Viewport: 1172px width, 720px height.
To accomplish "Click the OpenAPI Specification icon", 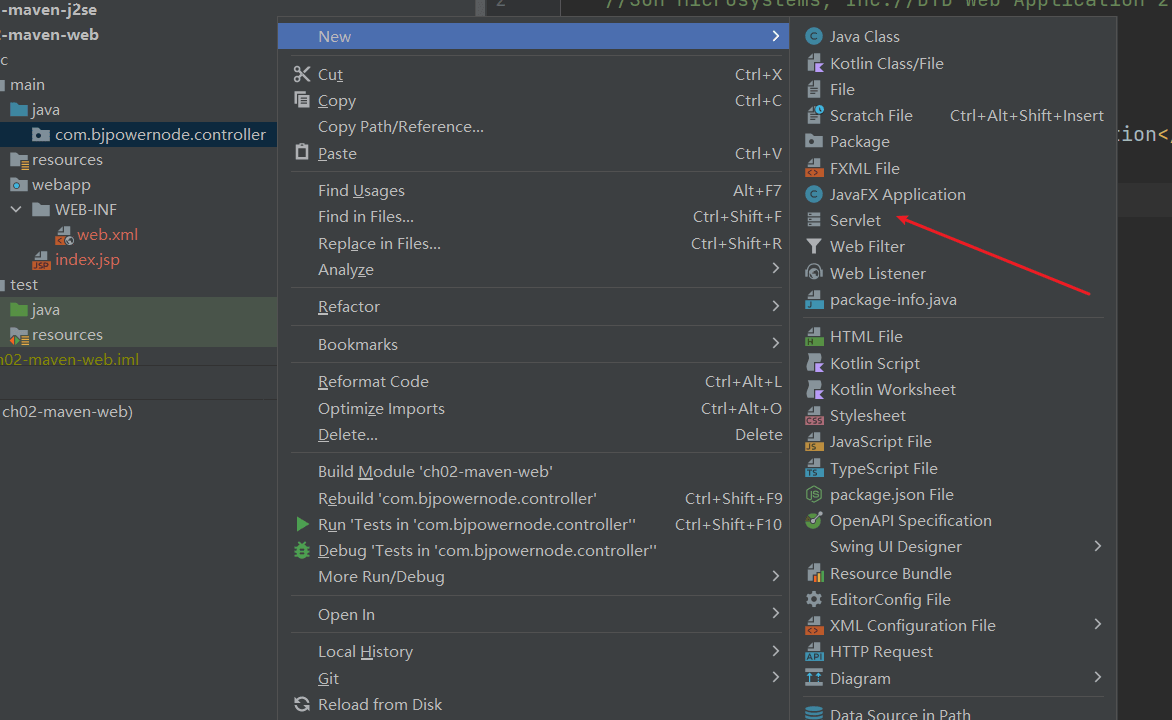I will point(814,520).
